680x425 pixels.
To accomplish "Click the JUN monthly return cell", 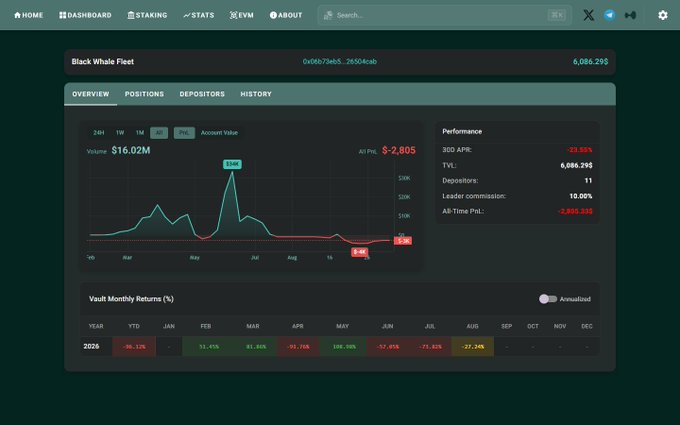I will tap(387, 347).
